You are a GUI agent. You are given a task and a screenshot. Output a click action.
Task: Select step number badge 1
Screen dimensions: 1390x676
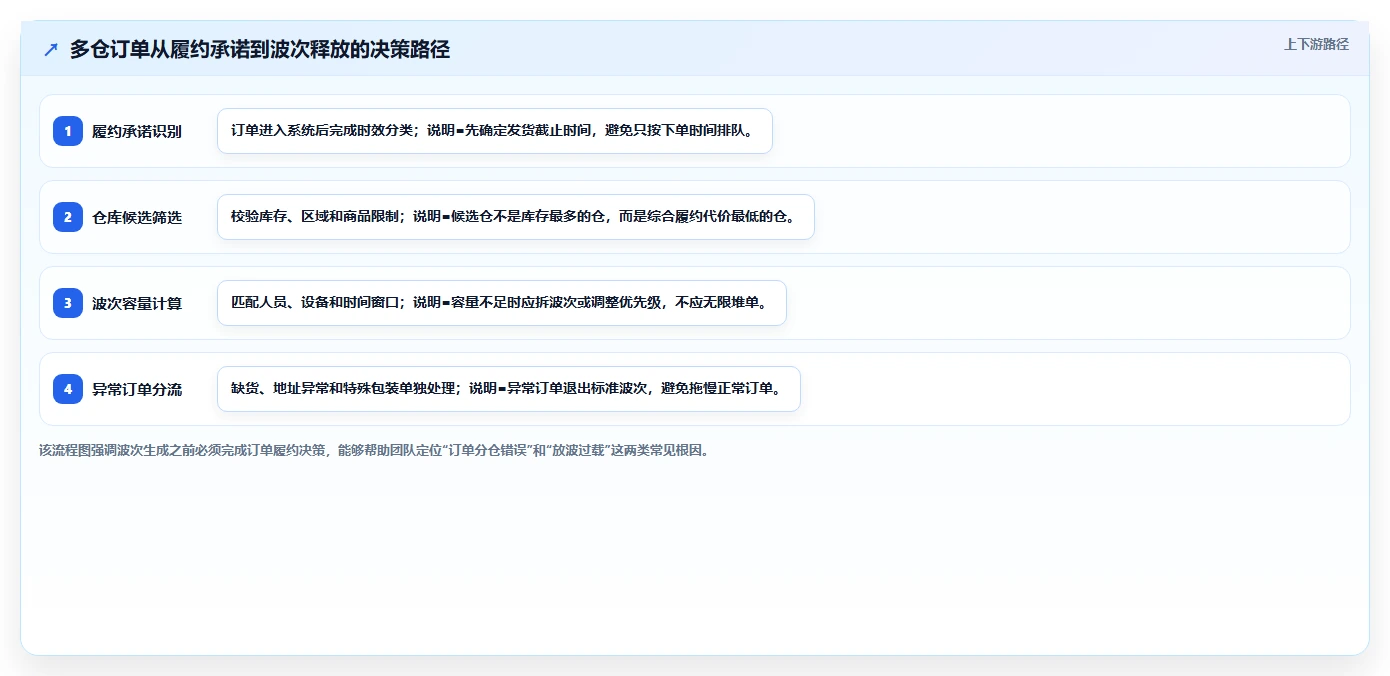(68, 131)
